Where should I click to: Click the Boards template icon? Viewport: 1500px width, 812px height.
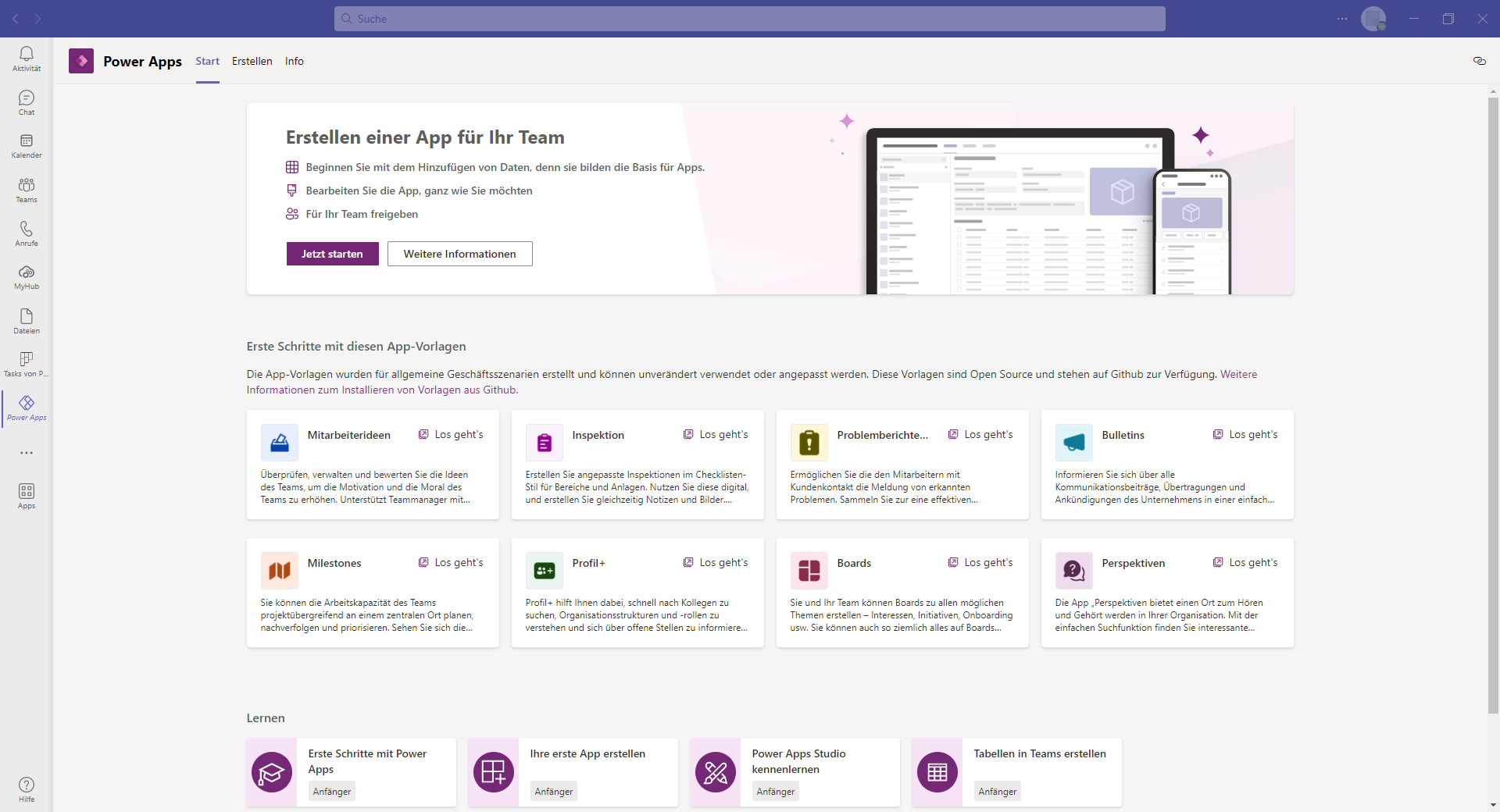[x=809, y=571]
